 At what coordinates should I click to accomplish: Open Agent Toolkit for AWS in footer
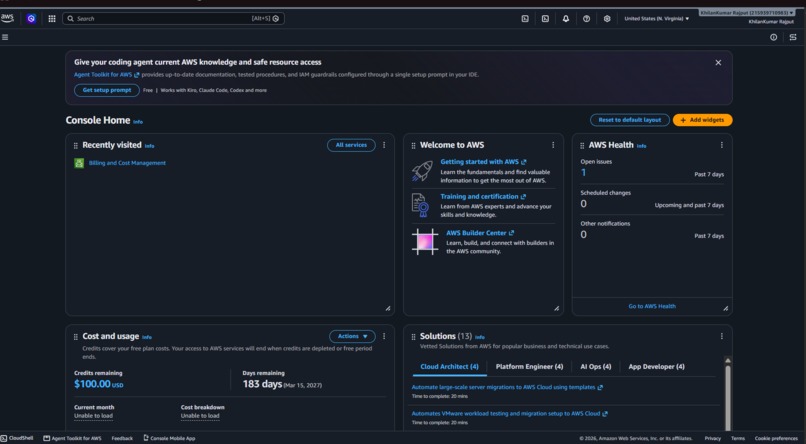(x=72, y=438)
